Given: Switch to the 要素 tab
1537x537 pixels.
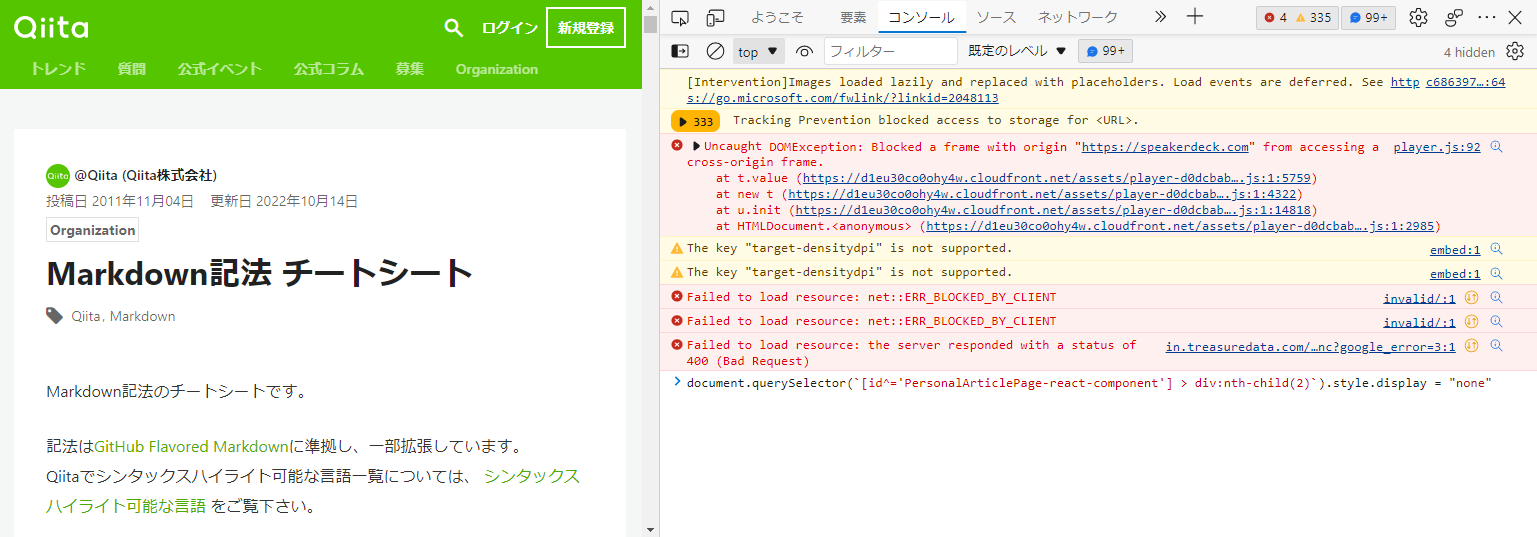Looking at the screenshot, I should [853, 17].
